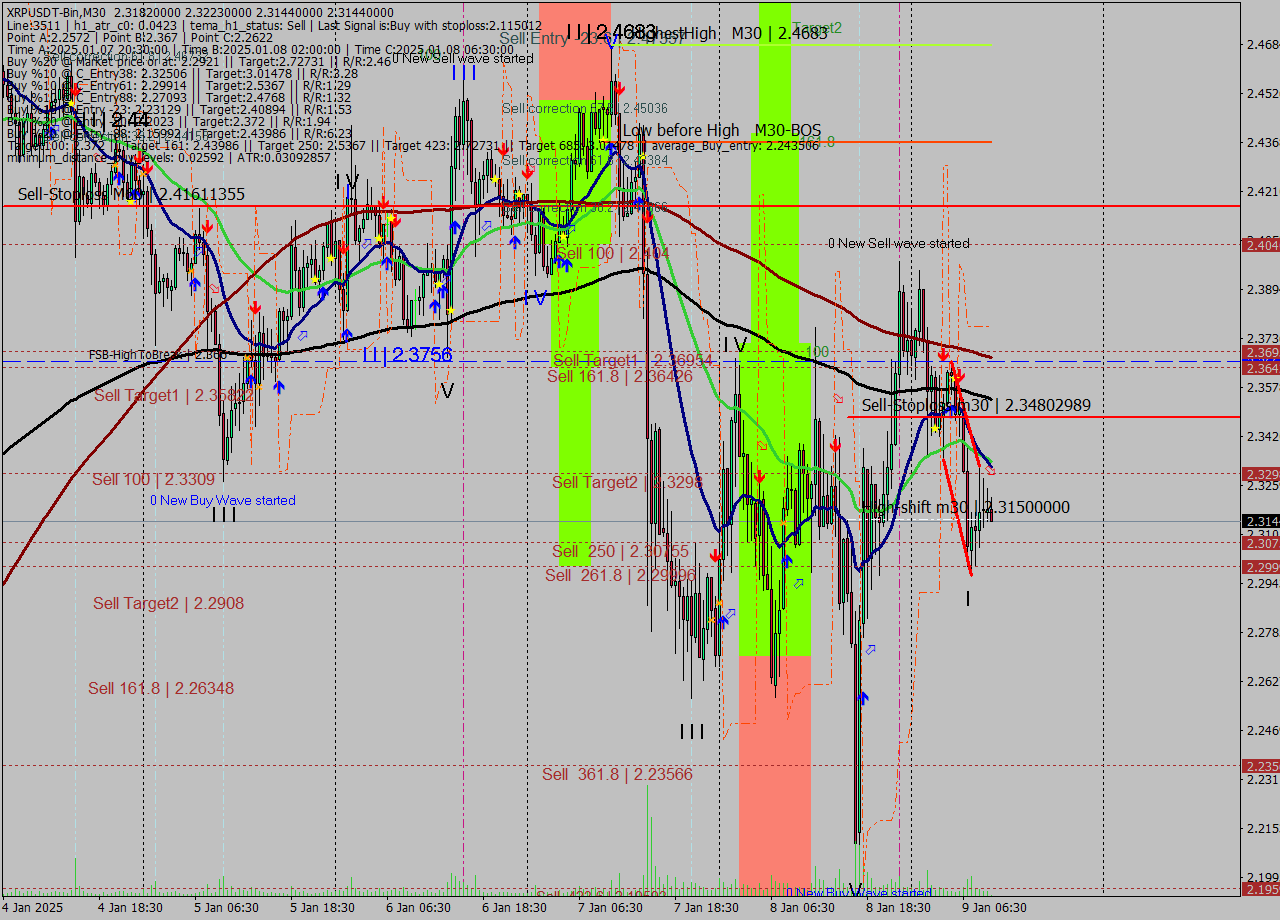
Task: Click the 'High-shift m30 | 2.31500000' label
Action: click(x=966, y=507)
